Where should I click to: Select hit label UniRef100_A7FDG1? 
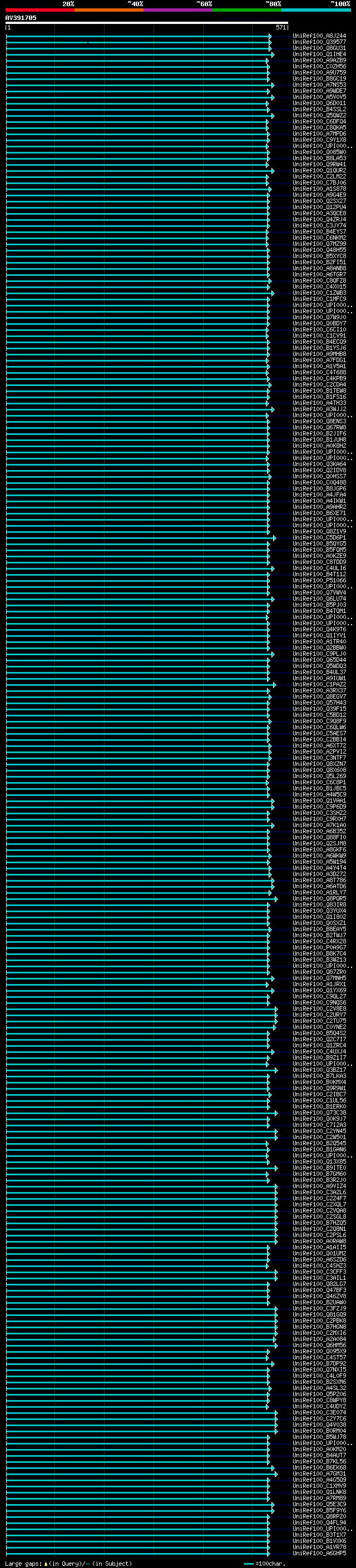coord(319,360)
